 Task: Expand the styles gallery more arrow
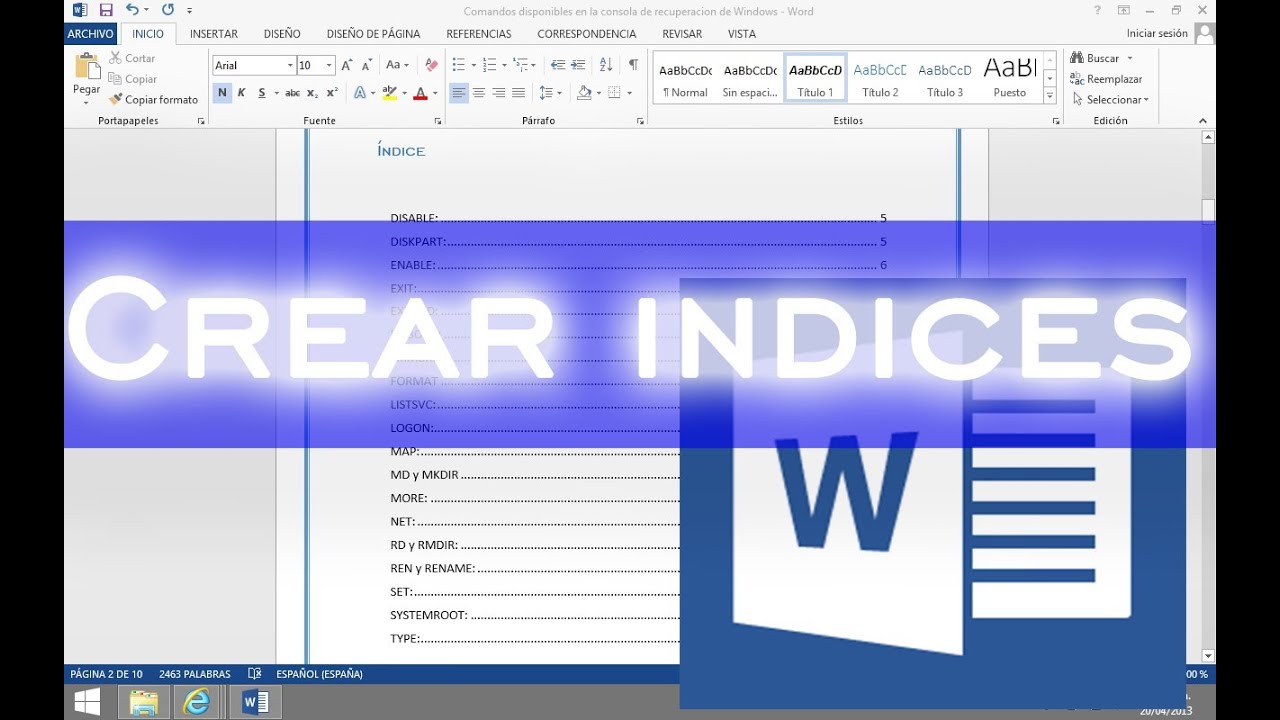click(1049, 96)
